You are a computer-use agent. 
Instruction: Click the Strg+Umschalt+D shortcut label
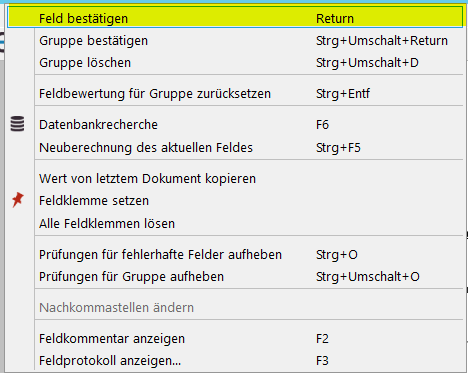click(367, 63)
